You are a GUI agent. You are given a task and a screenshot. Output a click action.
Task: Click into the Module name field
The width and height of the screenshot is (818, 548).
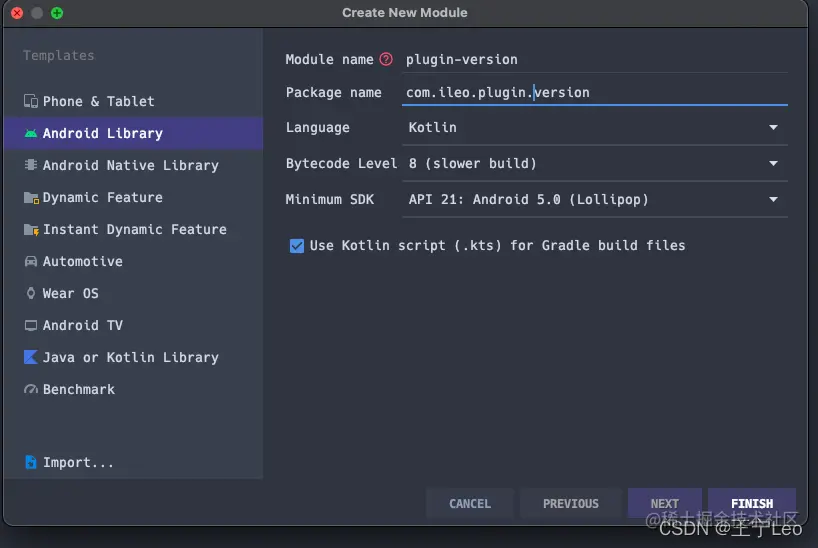594,59
